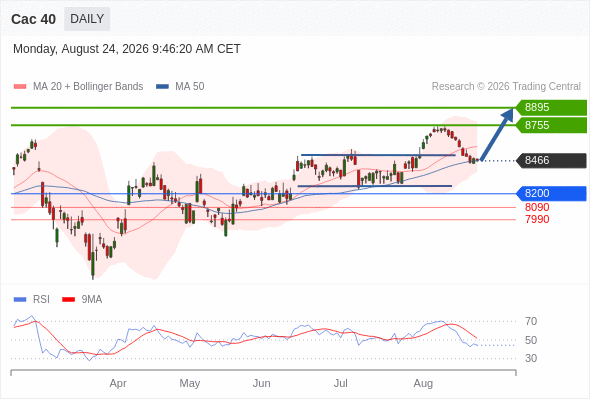Click the DAILY timeframe button

(87, 19)
